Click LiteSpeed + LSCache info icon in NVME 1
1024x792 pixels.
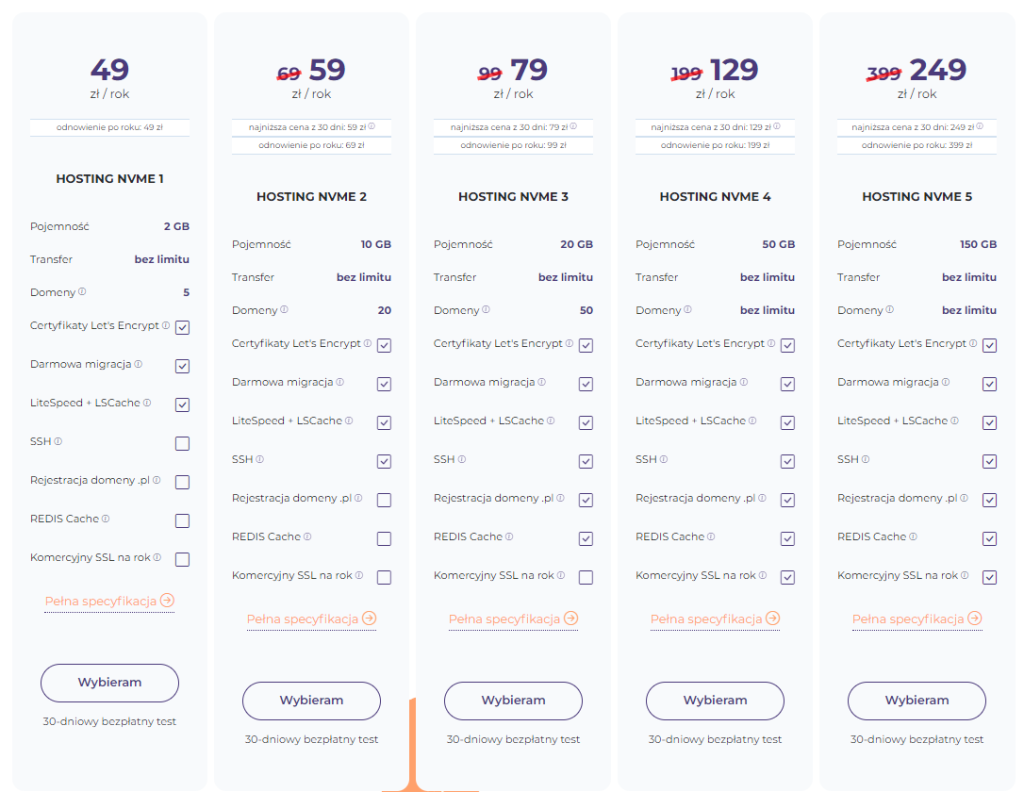point(147,403)
